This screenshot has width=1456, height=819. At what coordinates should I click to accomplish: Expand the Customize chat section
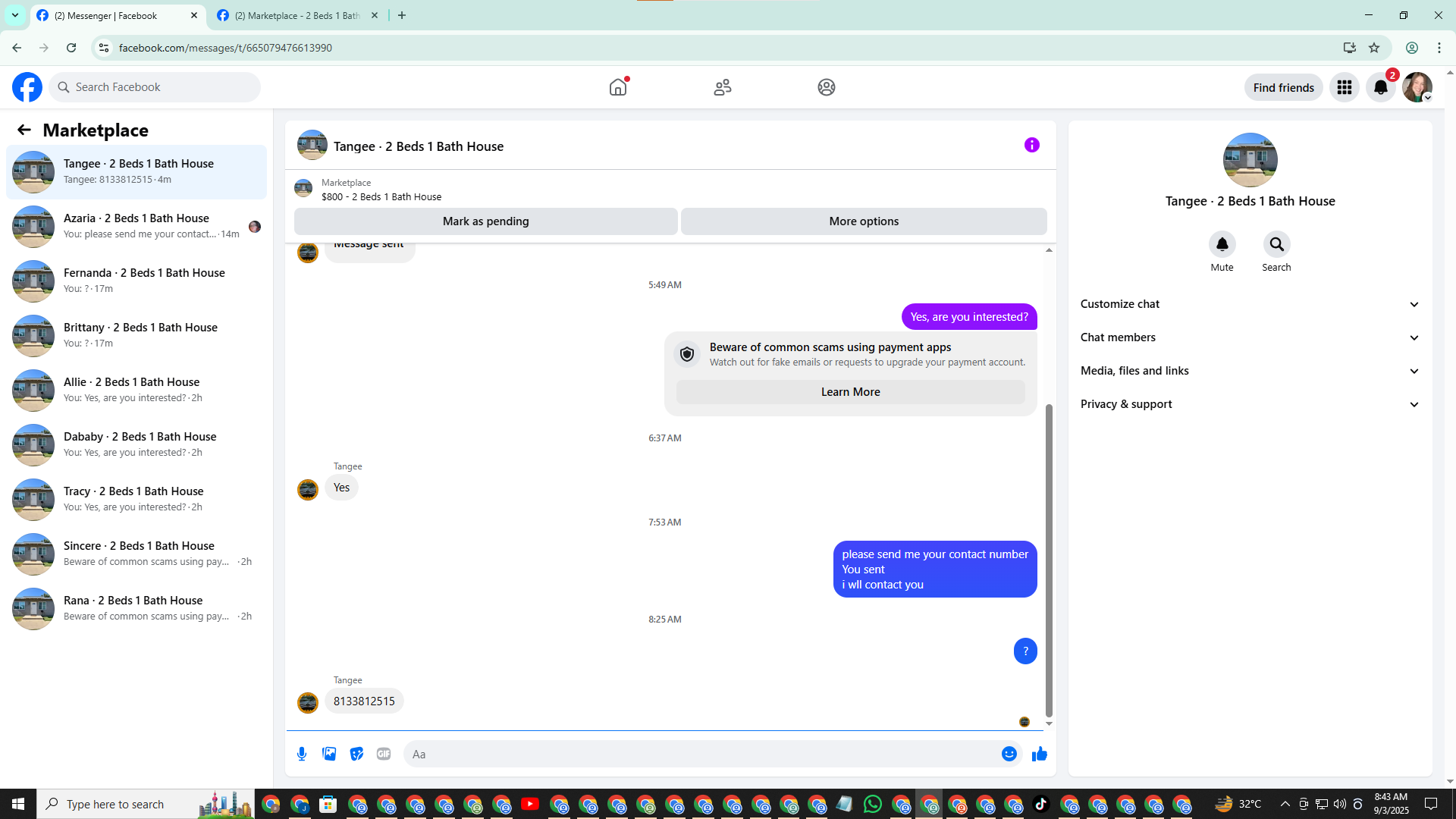(x=1250, y=304)
